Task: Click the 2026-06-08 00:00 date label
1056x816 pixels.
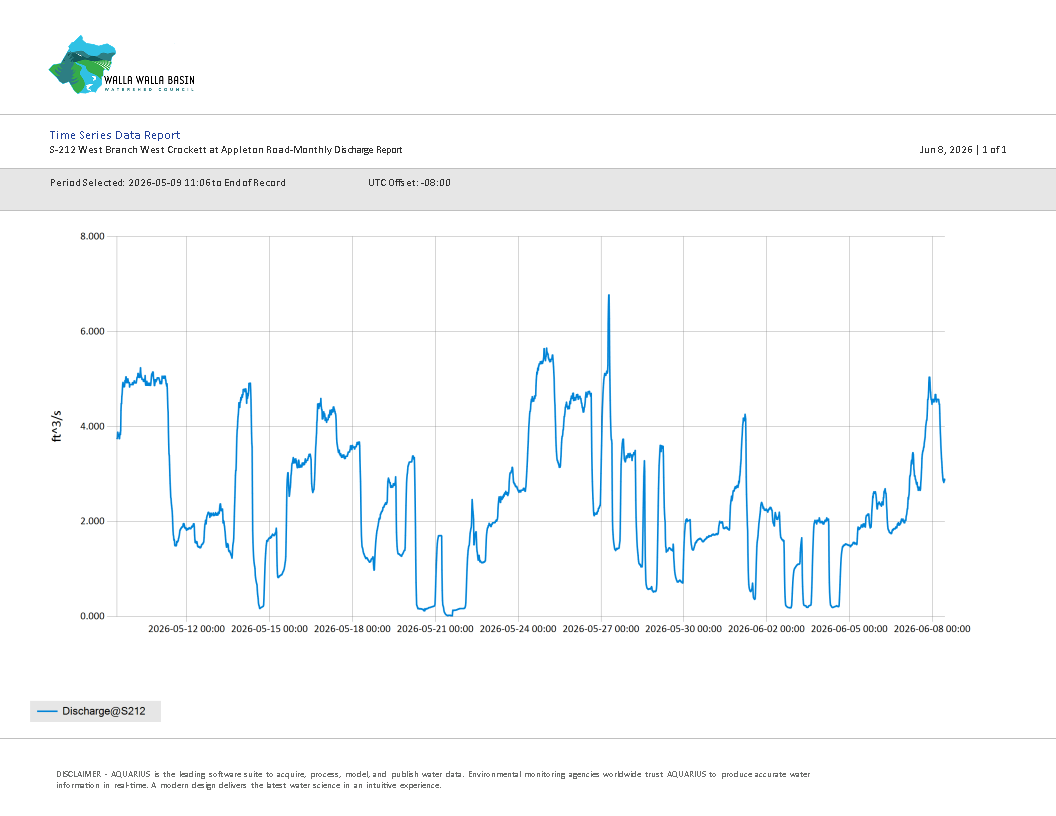Action: coord(932,629)
